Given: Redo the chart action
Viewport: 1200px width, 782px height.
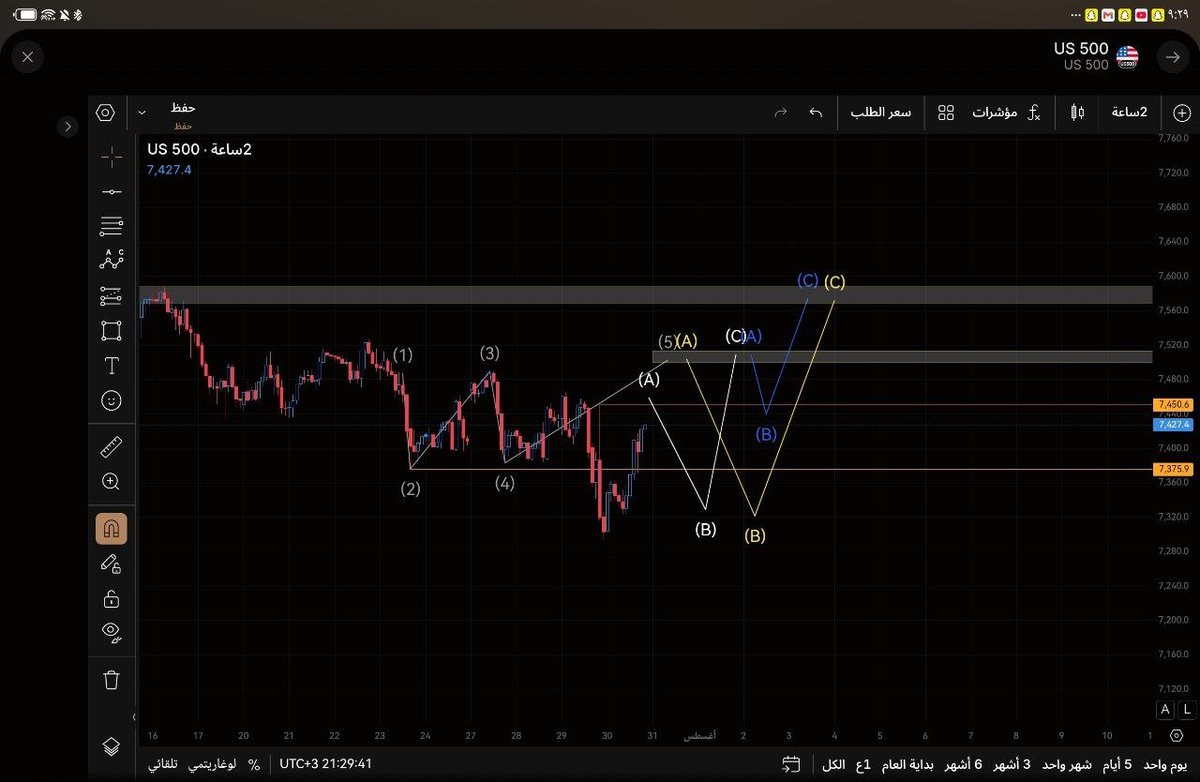Looking at the screenshot, I should click(x=781, y=112).
